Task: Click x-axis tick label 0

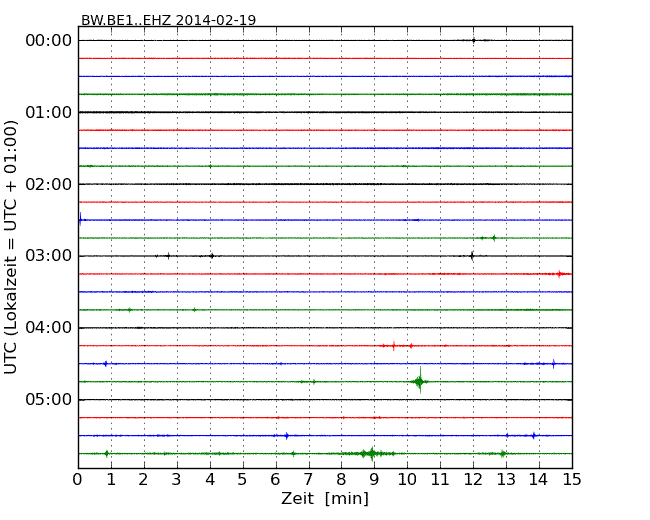Action: (78, 480)
